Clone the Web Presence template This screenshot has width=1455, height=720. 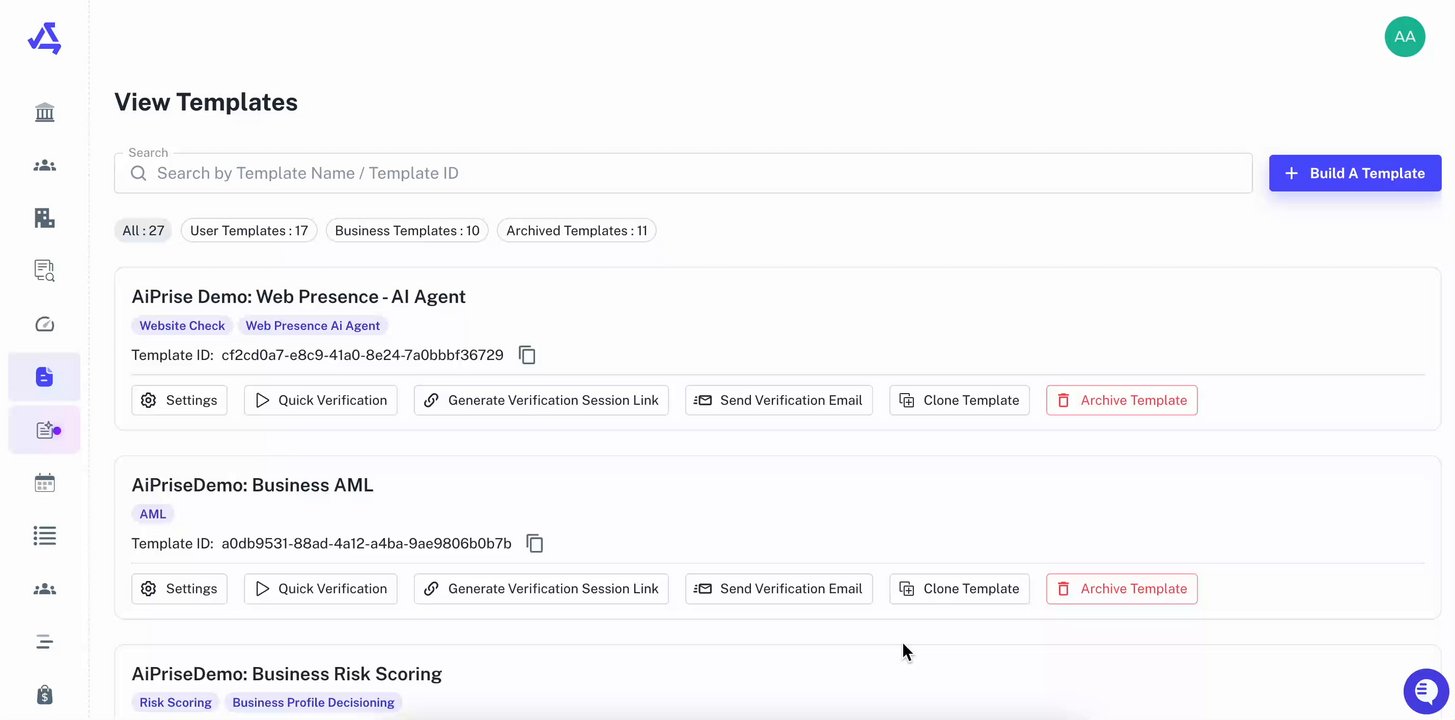(x=959, y=400)
